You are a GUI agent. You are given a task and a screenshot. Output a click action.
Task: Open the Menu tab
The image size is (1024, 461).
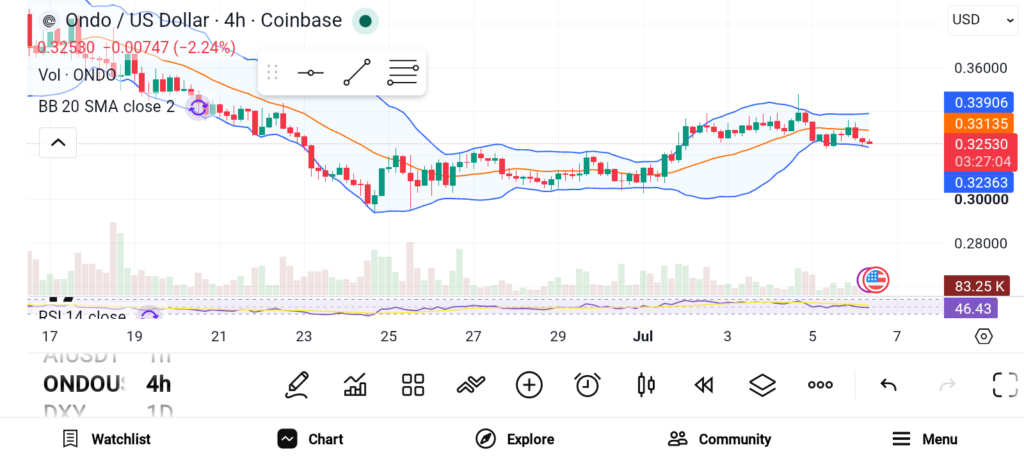coord(925,439)
